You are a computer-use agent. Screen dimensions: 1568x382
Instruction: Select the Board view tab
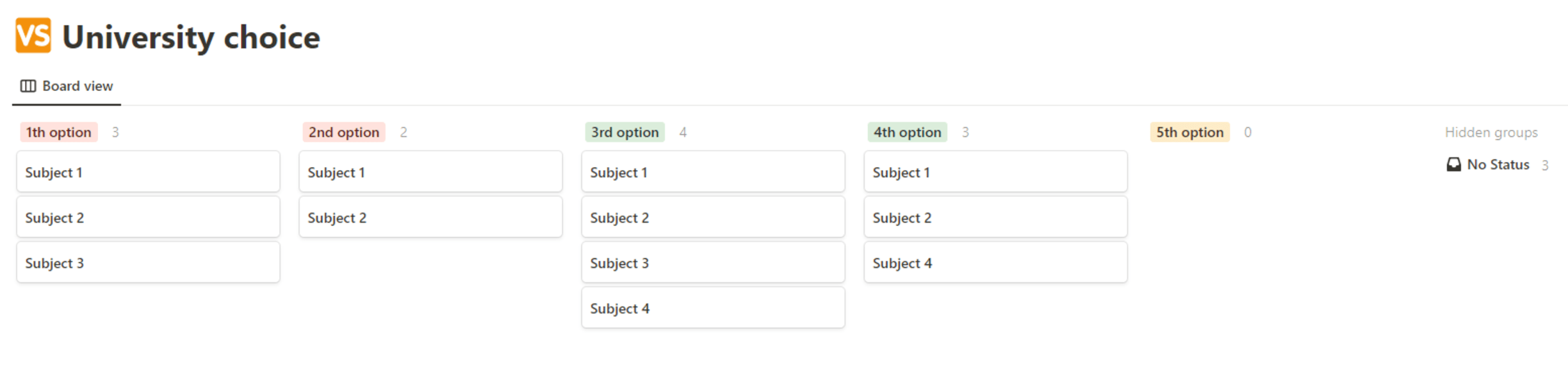point(67,86)
